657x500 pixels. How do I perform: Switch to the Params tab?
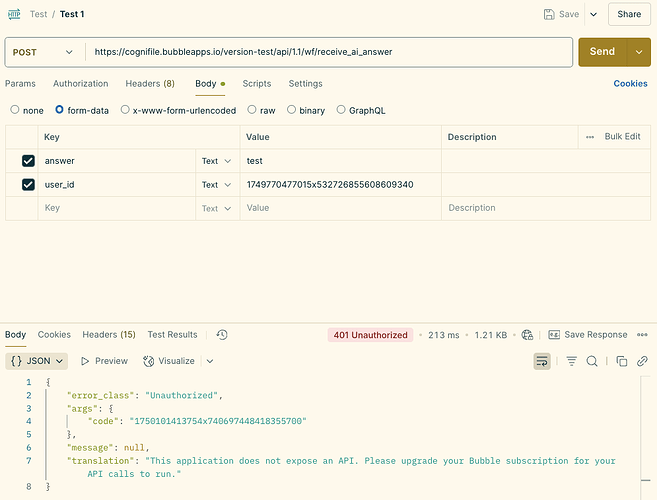pyautogui.click(x=20, y=83)
